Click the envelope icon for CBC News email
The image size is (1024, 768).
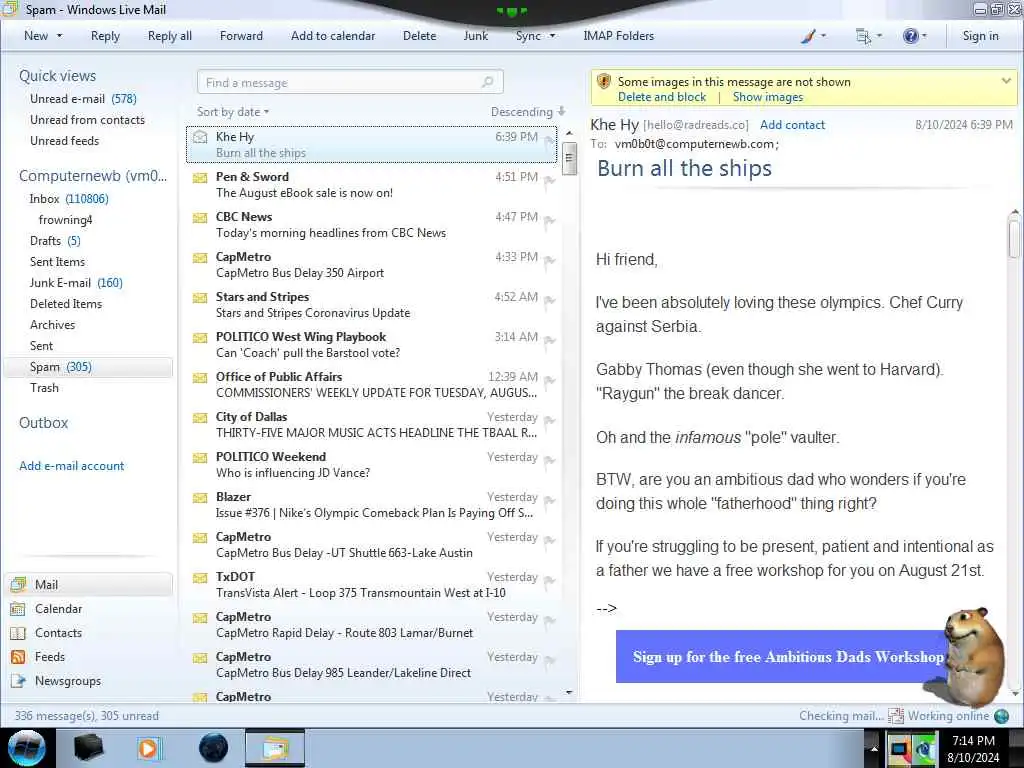[200, 217]
